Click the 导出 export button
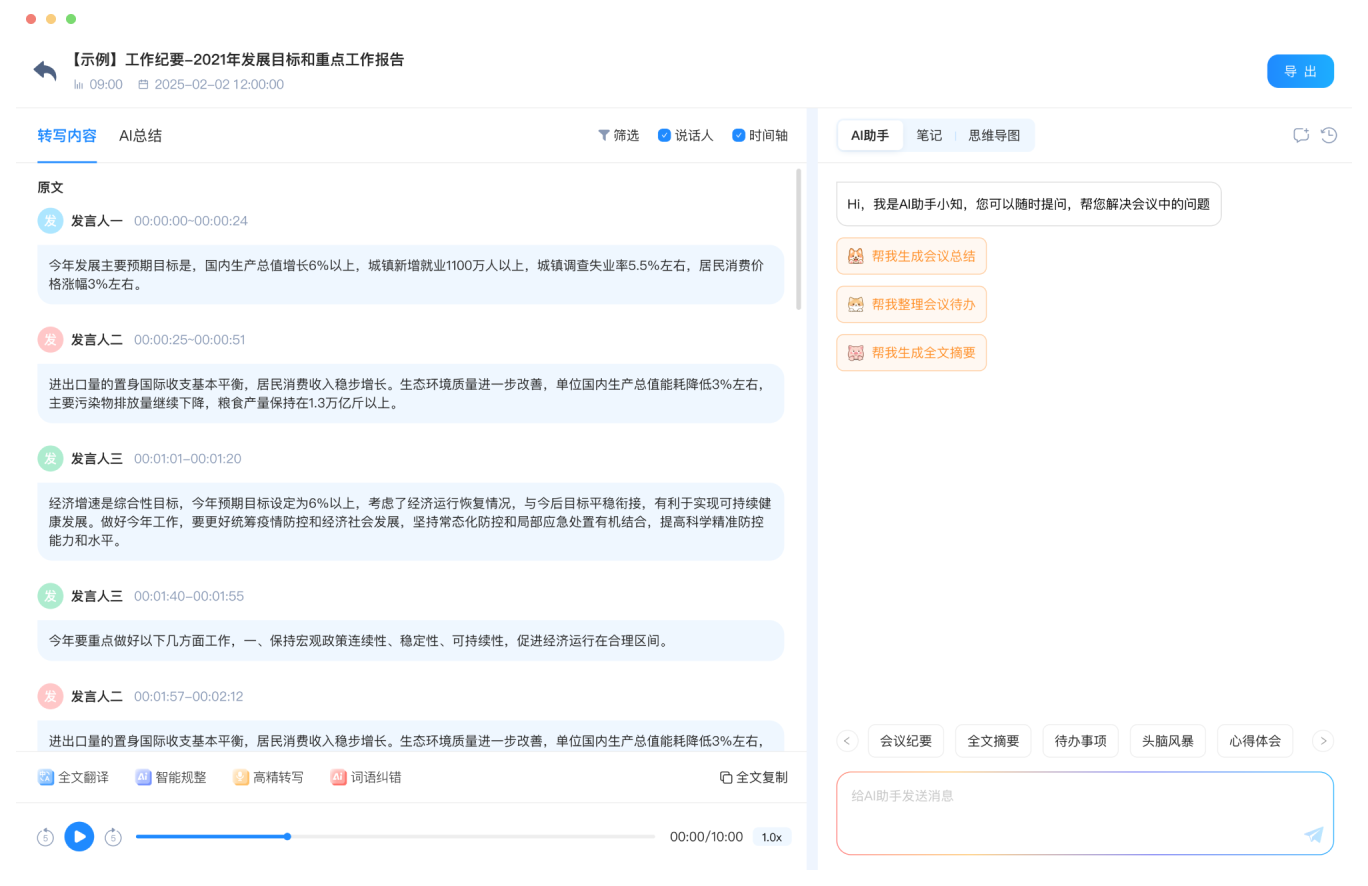Screen dimensions: 1368x886 point(1300,71)
